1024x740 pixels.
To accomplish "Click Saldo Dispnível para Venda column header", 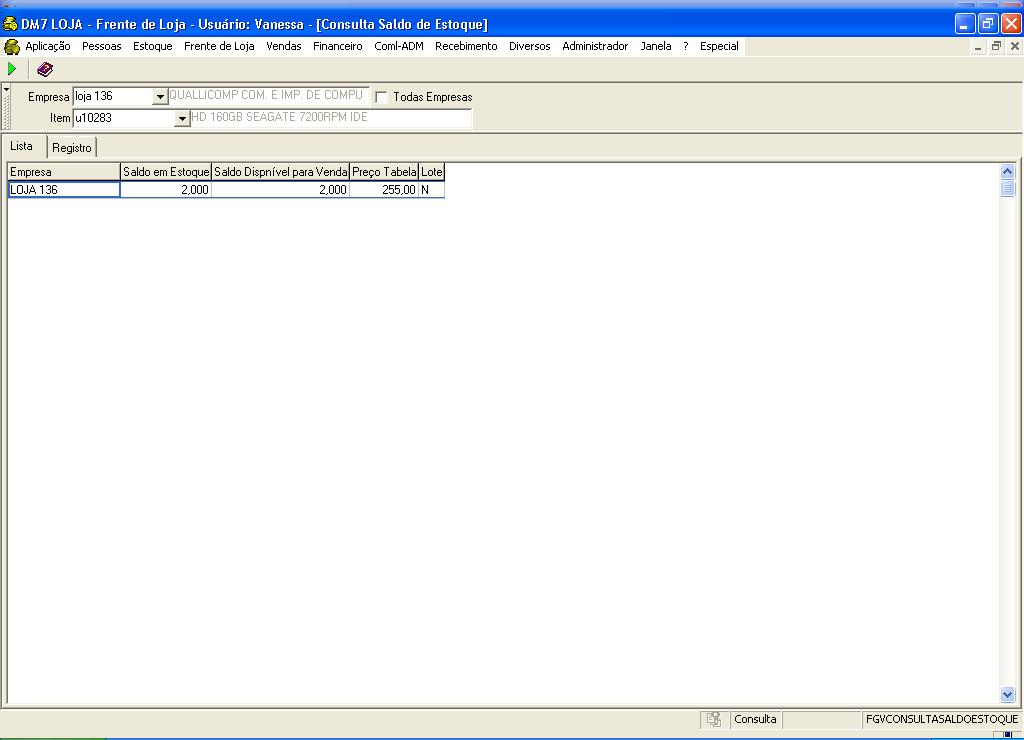I will click(281, 172).
